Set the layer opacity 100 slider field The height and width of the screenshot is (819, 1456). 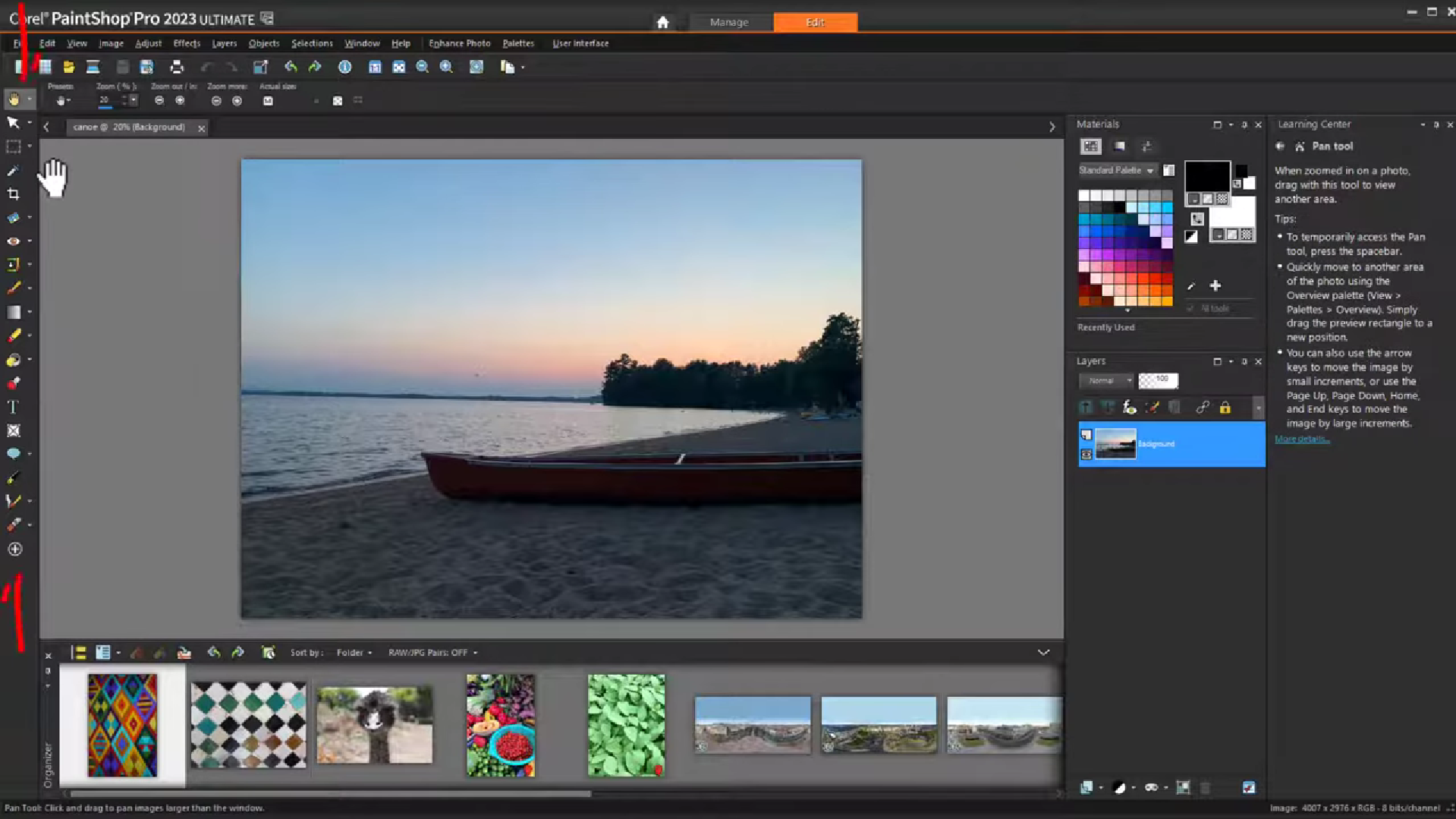pos(1158,380)
